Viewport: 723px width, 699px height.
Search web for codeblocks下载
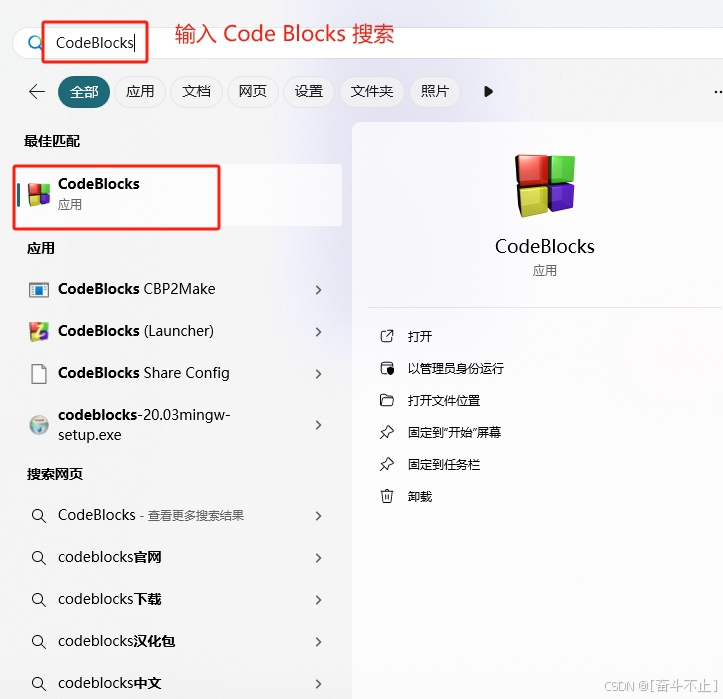coord(177,599)
